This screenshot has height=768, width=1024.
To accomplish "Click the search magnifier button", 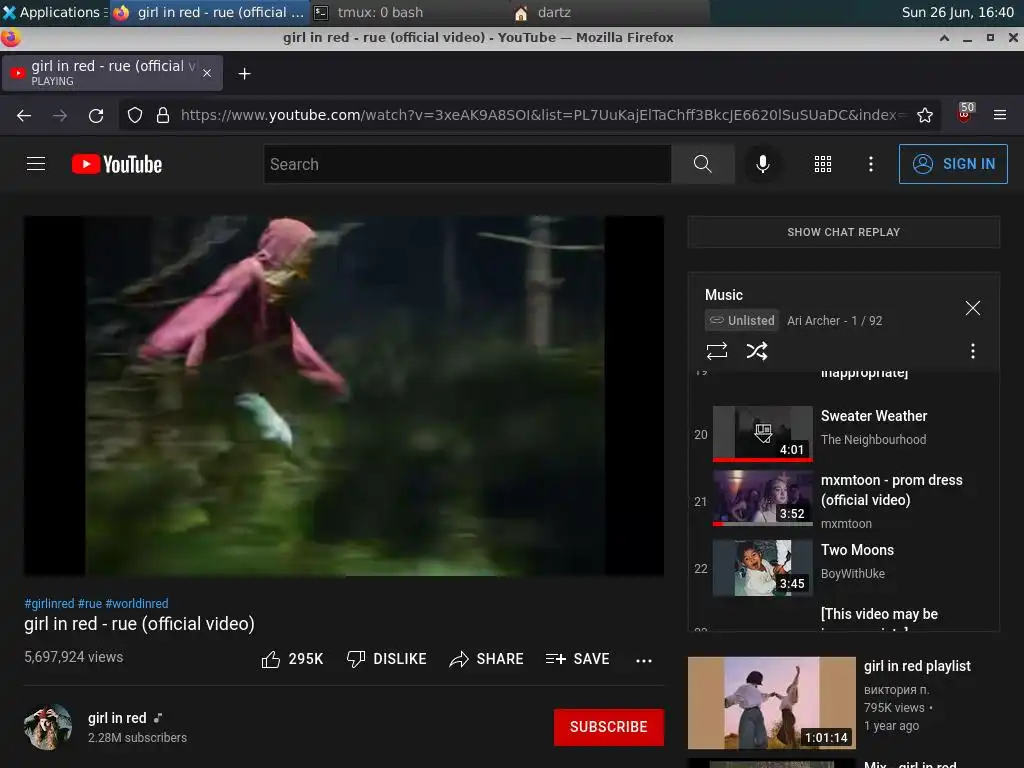I will click(x=703, y=164).
